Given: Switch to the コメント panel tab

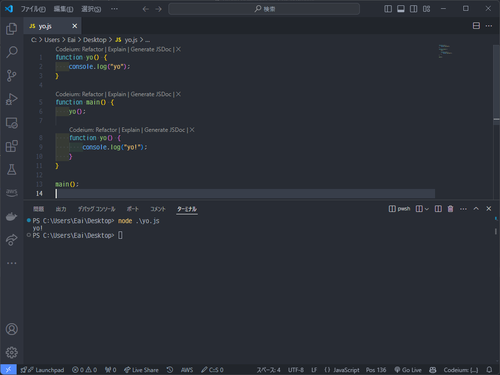Looking at the screenshot, I should click(x=158, y=209).
